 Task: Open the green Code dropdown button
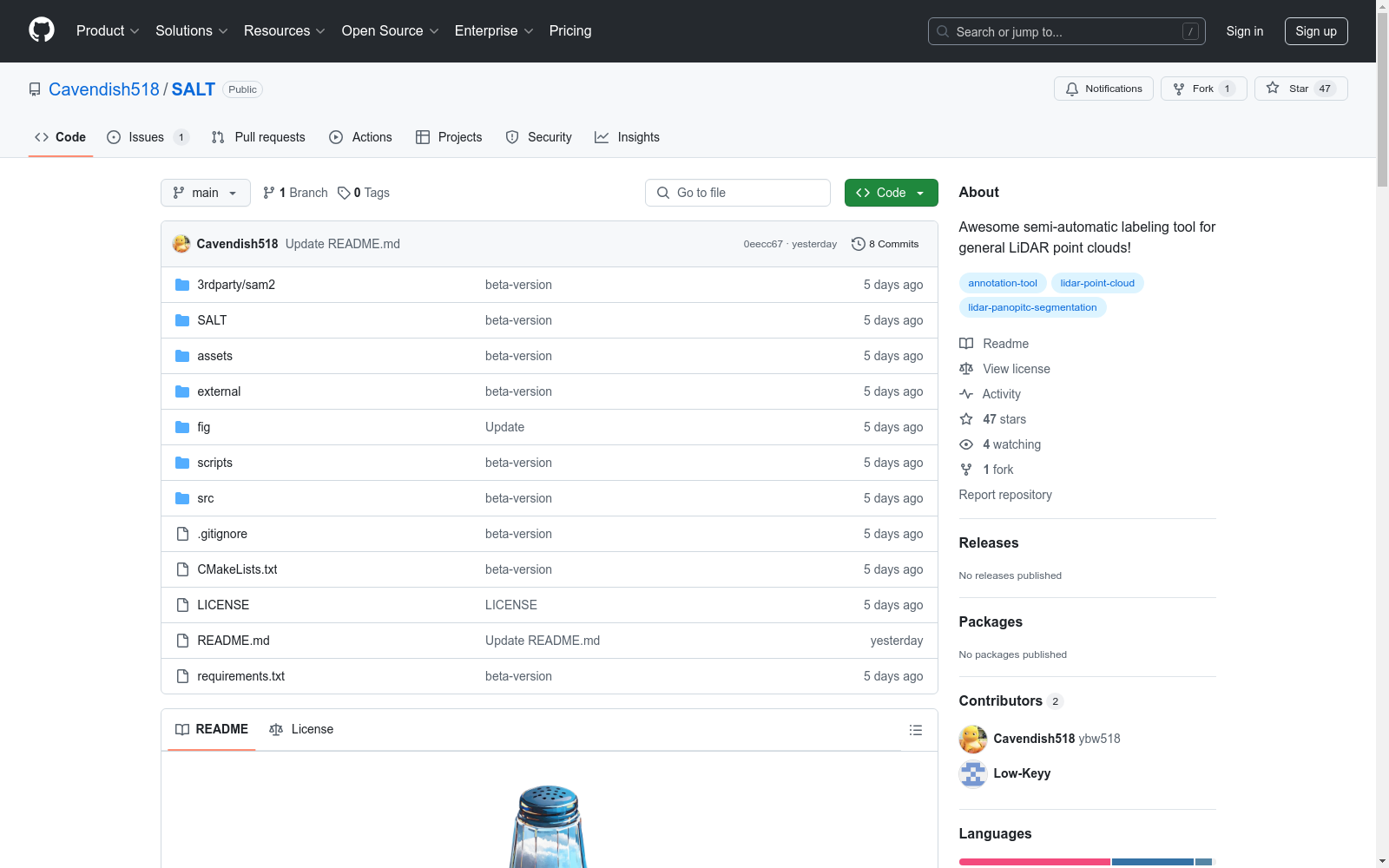(x=892, y=193)
